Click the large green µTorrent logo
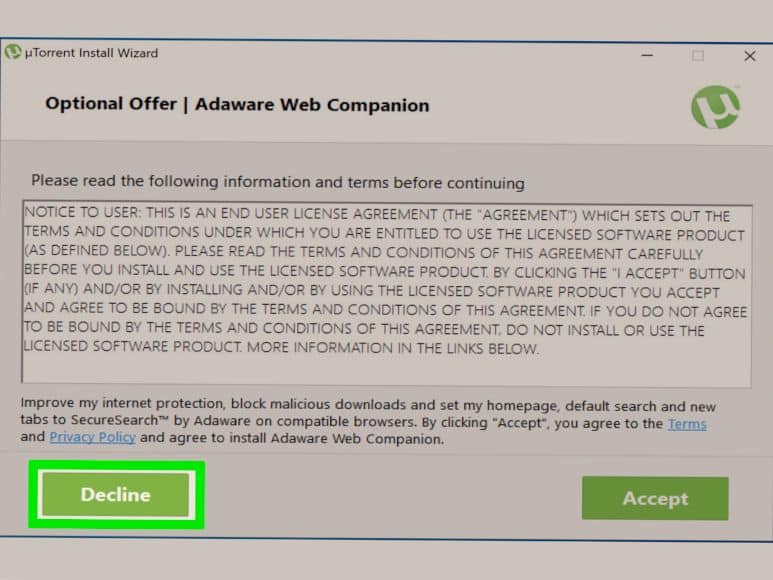The height and width of the screenshot is (580, 773). 715,107
